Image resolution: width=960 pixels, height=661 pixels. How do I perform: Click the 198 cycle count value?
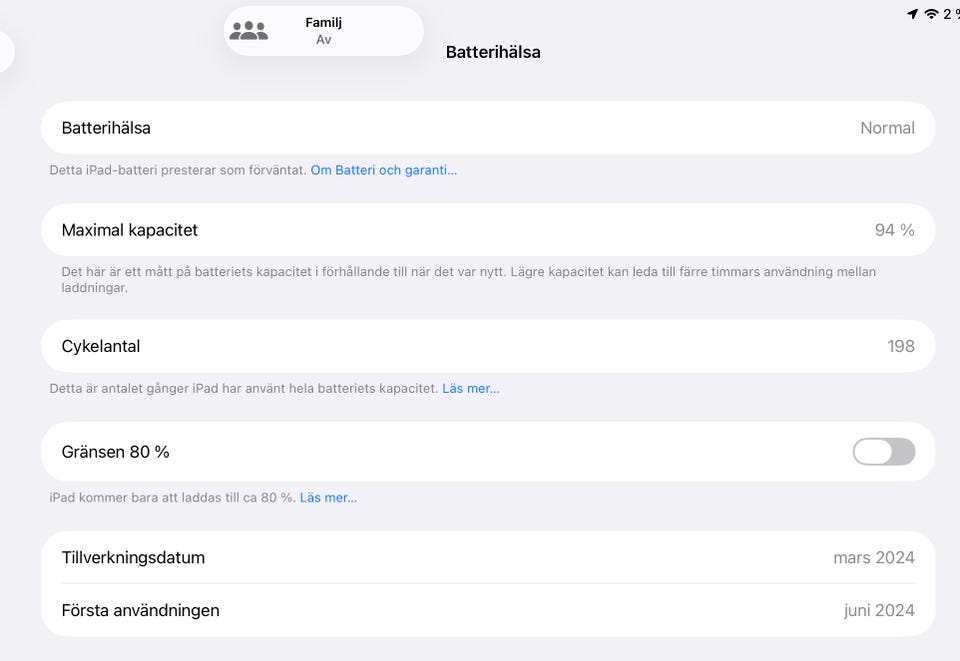coord(900,346)
